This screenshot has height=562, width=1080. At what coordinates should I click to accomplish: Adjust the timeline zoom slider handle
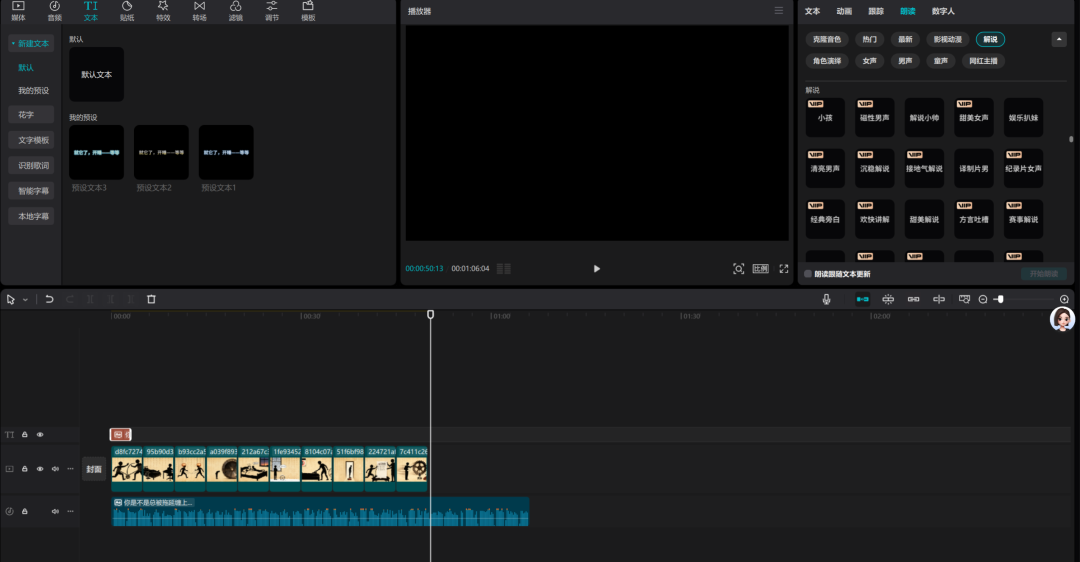click(999, 299)
